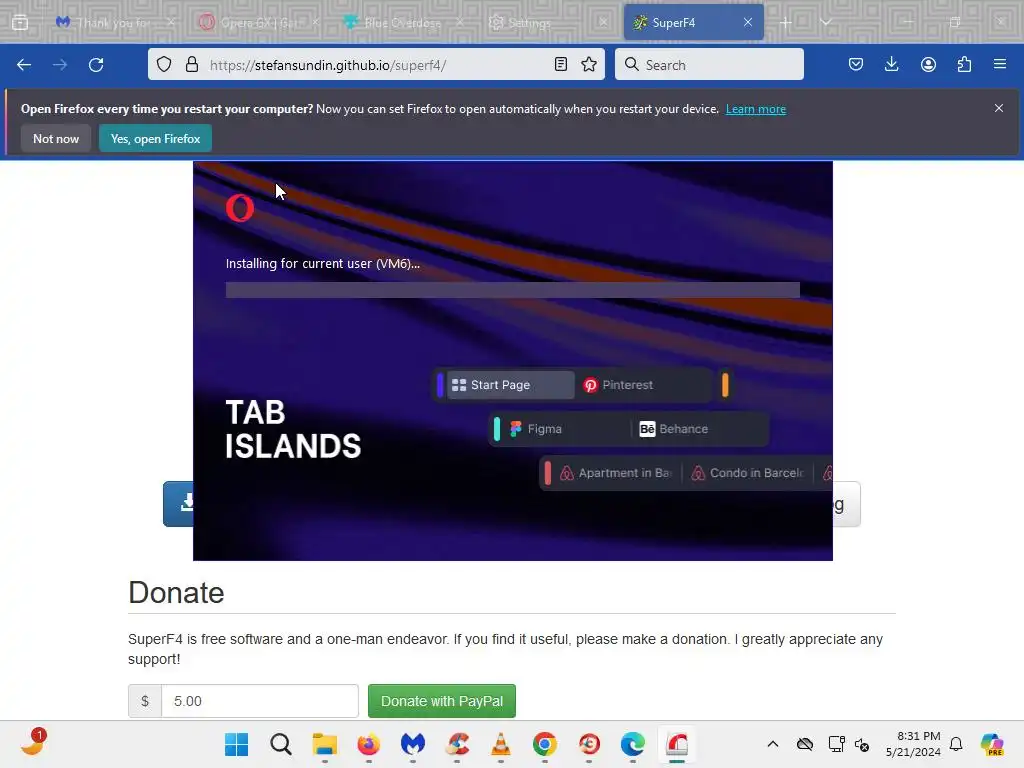The height and width of the screenshot is (768, 1024).
Task: Click the muted volume tray icon
Action: click(862, 744)
